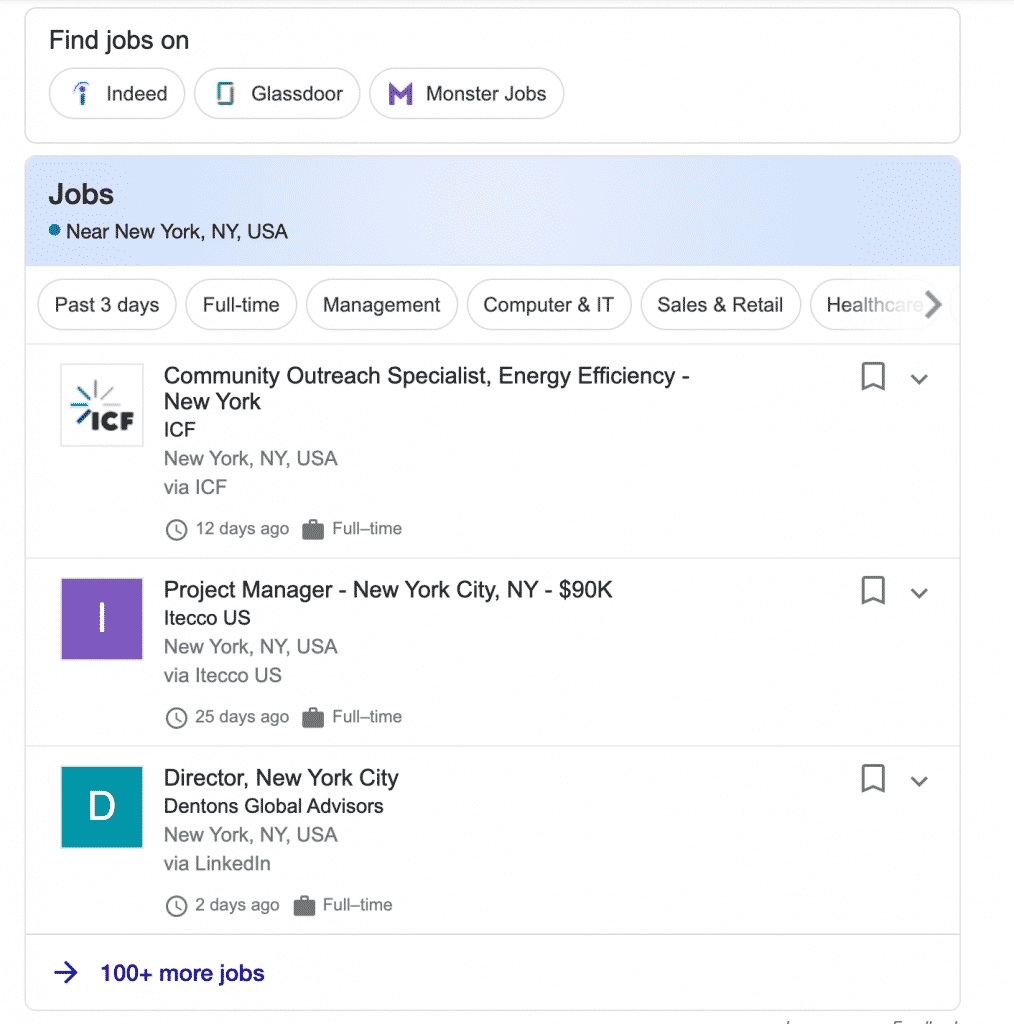
Task: Select the ICF company logo
Action: pyautogui.click(x=101, y=405)
